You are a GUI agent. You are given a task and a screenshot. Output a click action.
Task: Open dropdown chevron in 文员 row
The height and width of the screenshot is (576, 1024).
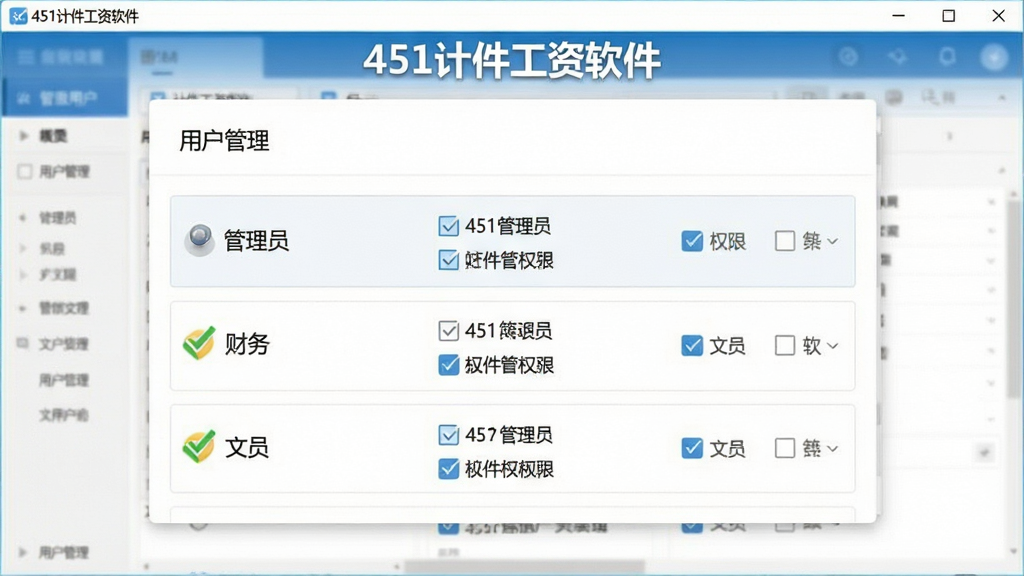(833, 448)
